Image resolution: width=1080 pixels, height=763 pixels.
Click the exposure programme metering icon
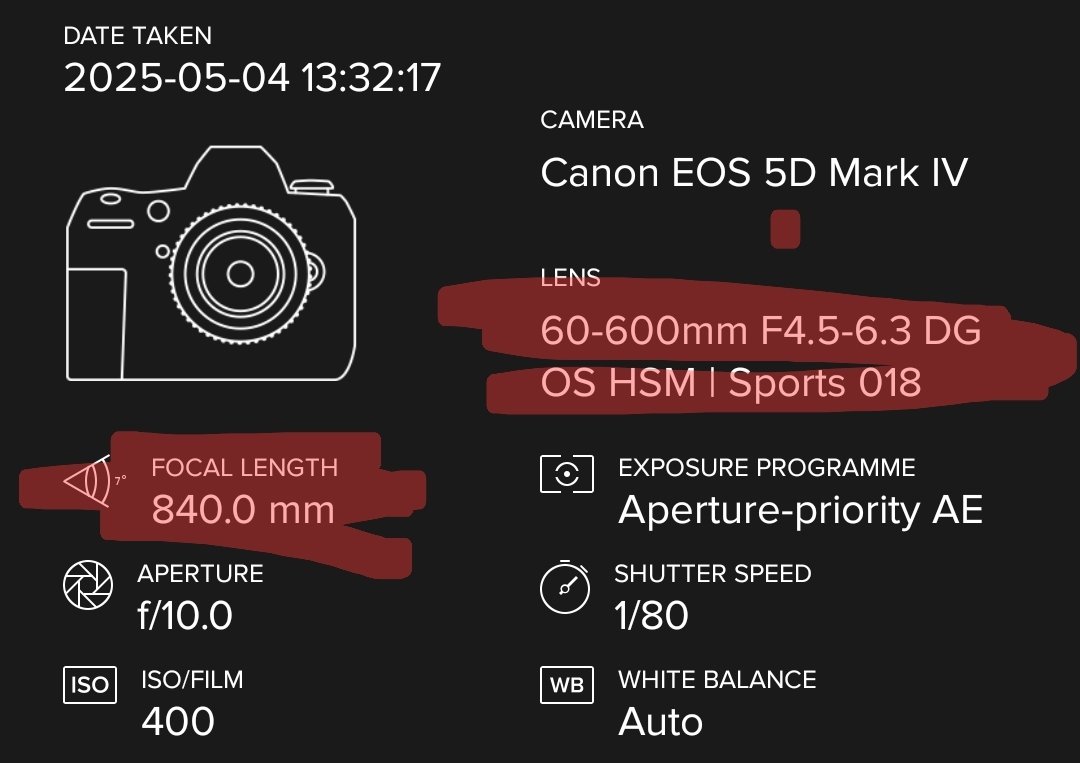pos(567,473)
